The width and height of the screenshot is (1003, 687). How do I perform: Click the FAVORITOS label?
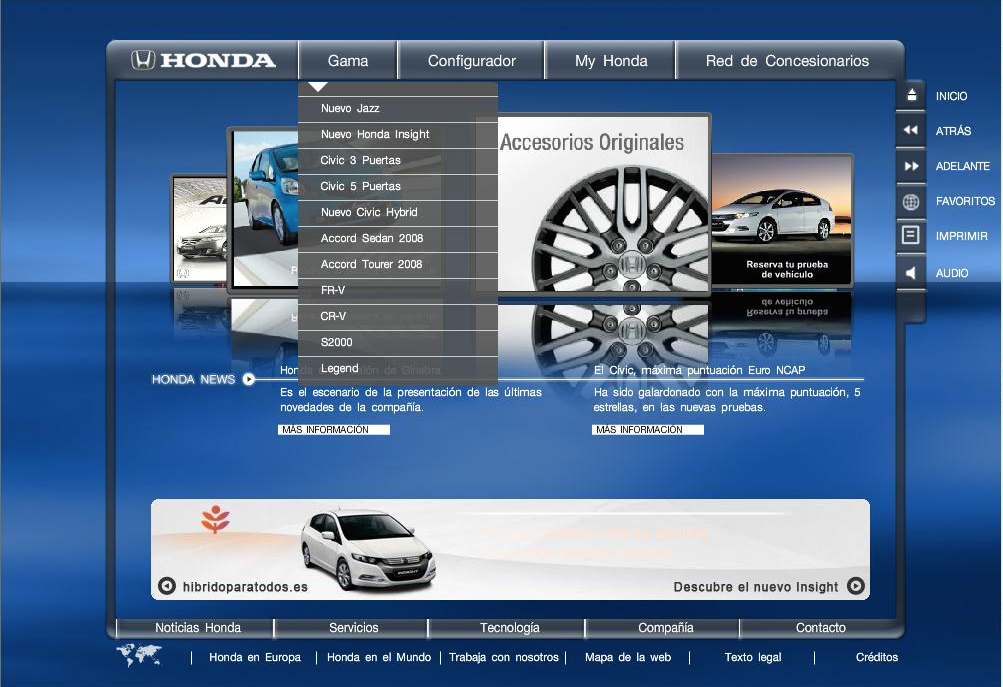coord(965,201)
